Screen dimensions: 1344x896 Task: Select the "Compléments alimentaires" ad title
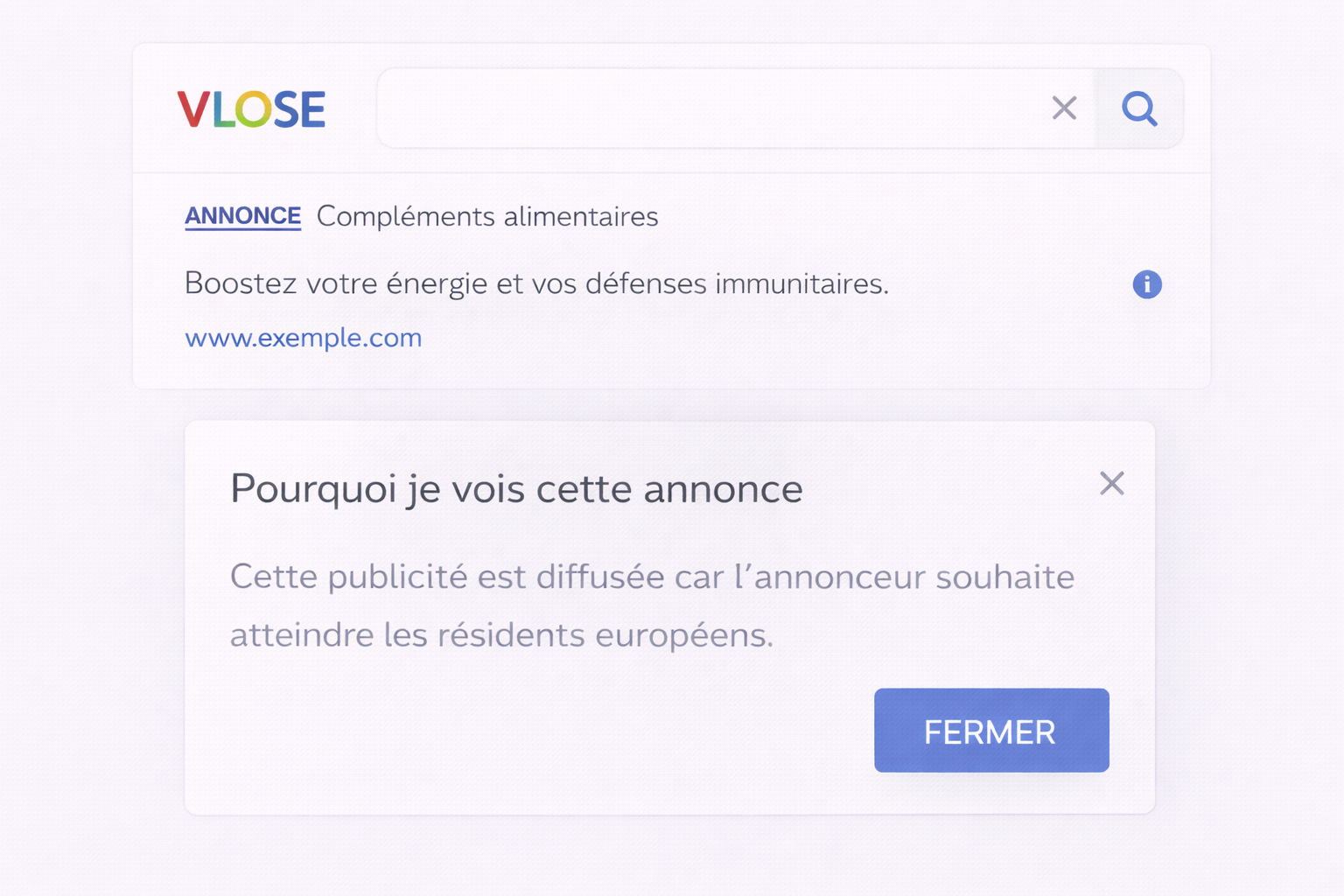[487, 216]
